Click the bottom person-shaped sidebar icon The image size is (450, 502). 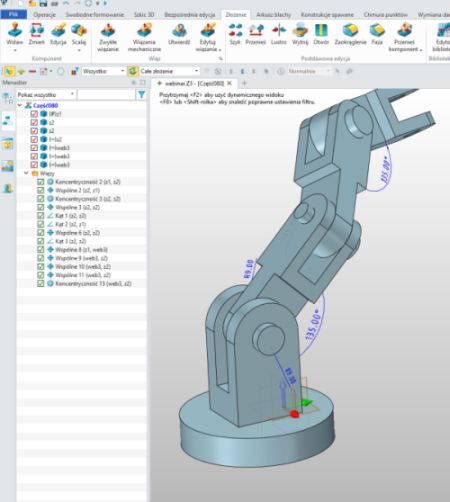point(8,188)
